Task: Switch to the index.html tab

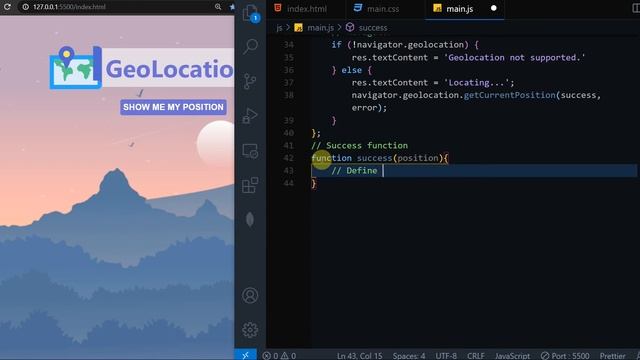Action: click(301, 9)
